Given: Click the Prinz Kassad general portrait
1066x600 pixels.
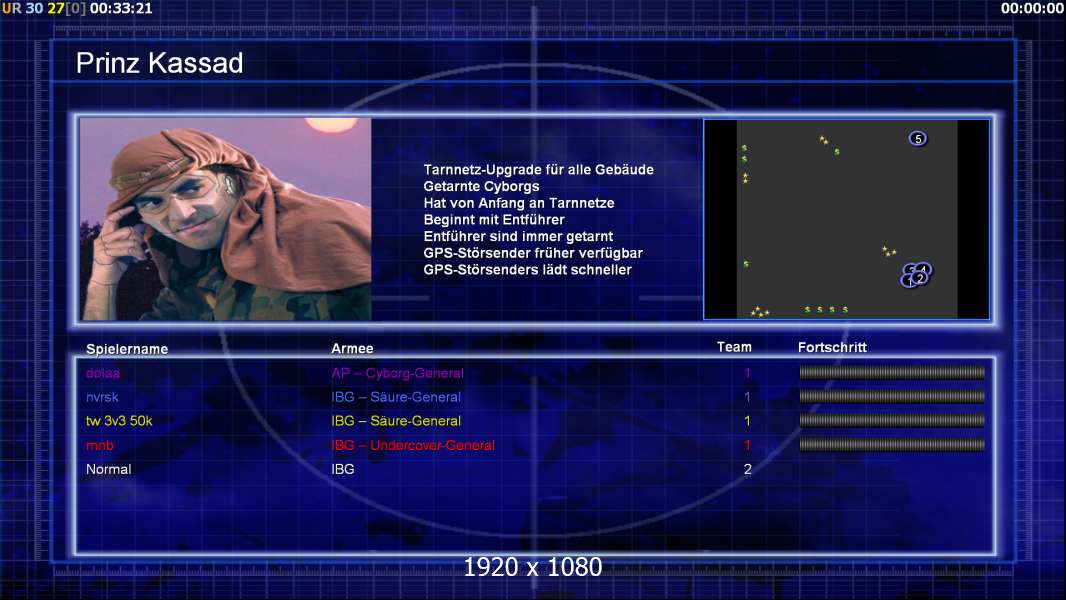Looking at the screenshot, I should pos(226,219).
